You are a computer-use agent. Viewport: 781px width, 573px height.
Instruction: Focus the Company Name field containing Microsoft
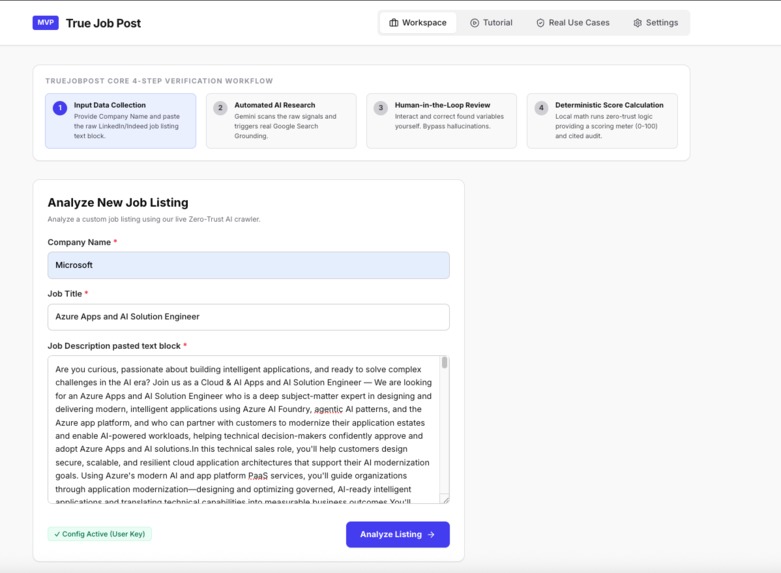click(x=249, y=265)
